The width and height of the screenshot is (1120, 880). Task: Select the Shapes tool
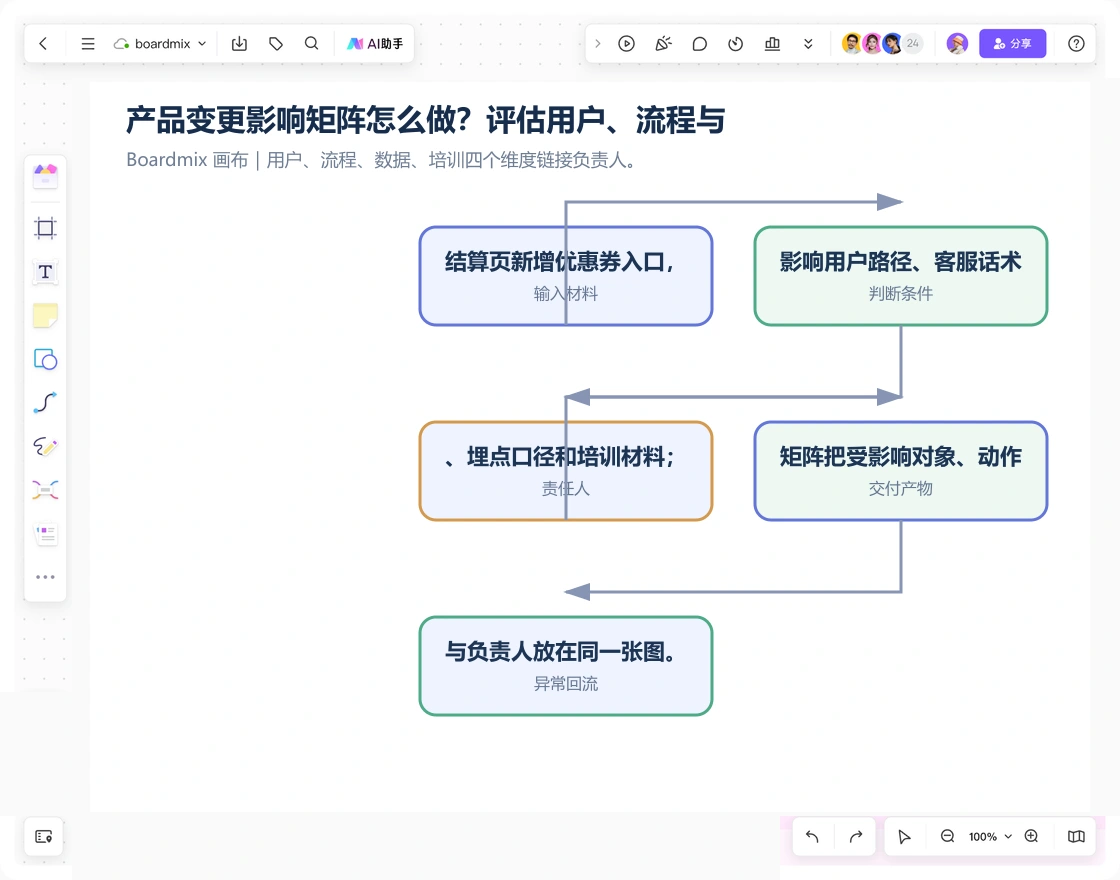click(45, 359)
